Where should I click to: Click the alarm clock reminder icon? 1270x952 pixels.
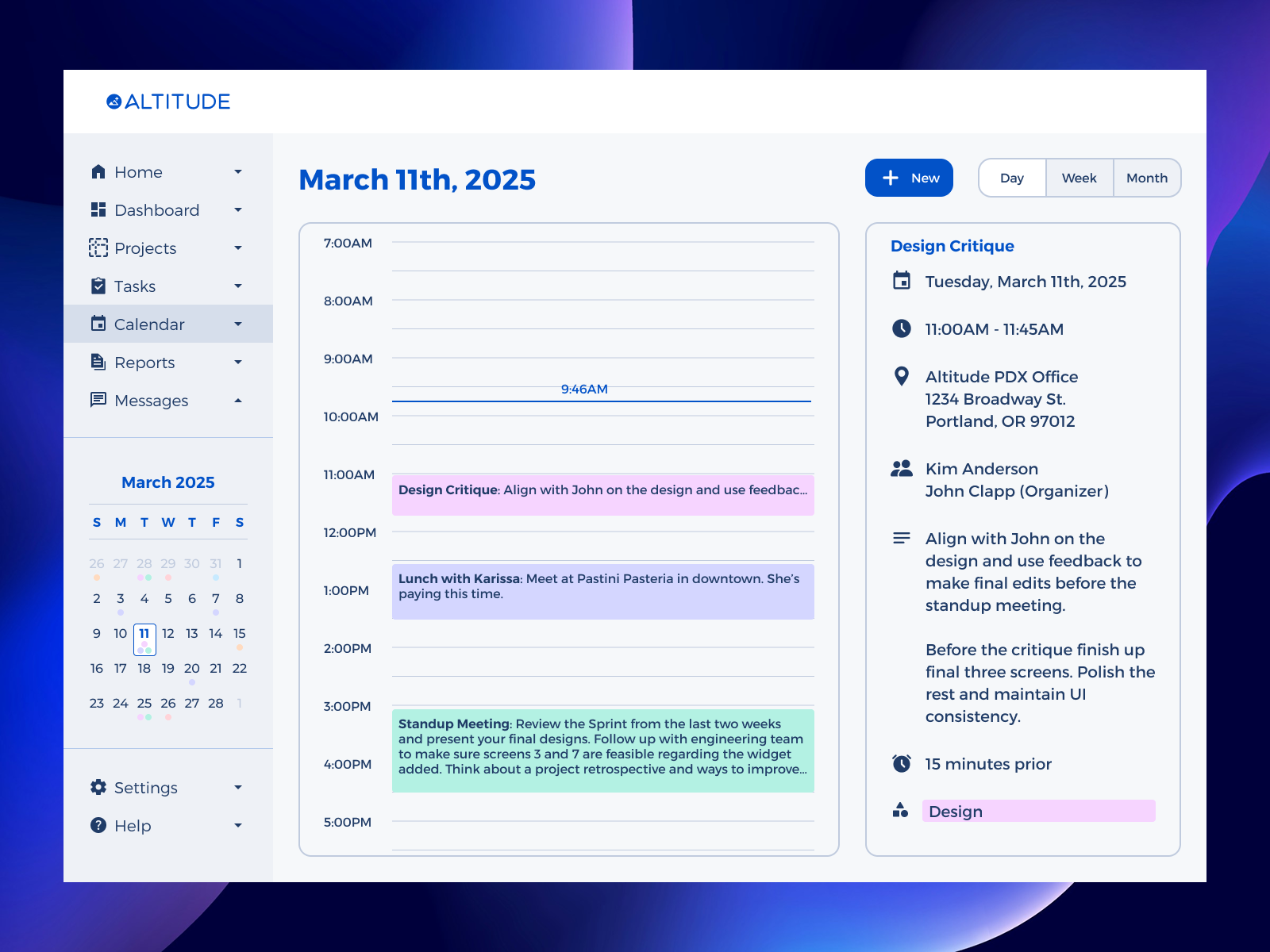pyautogui.click(x=902, y=764)
